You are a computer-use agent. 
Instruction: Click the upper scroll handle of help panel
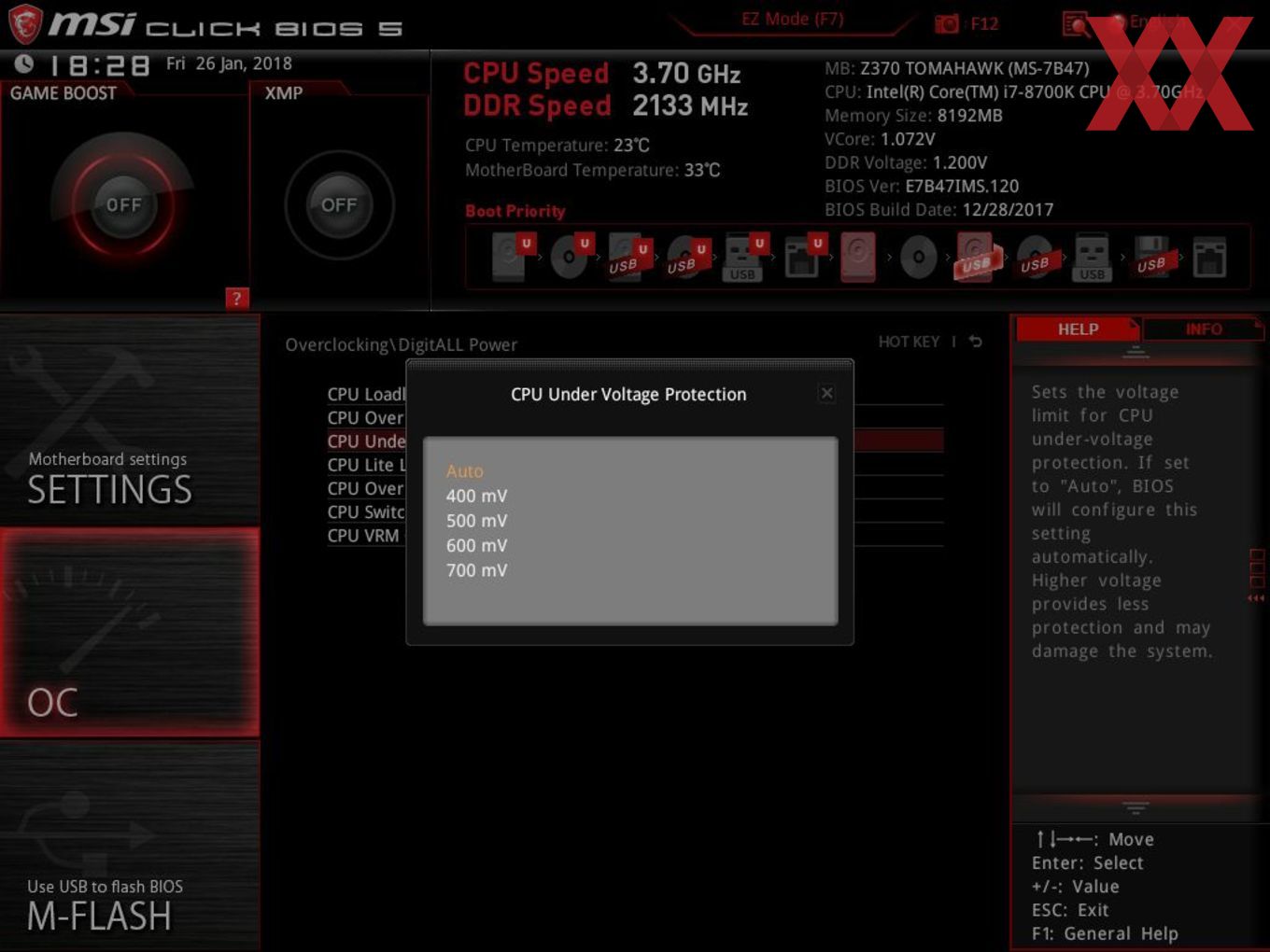tap(1136, 353)
